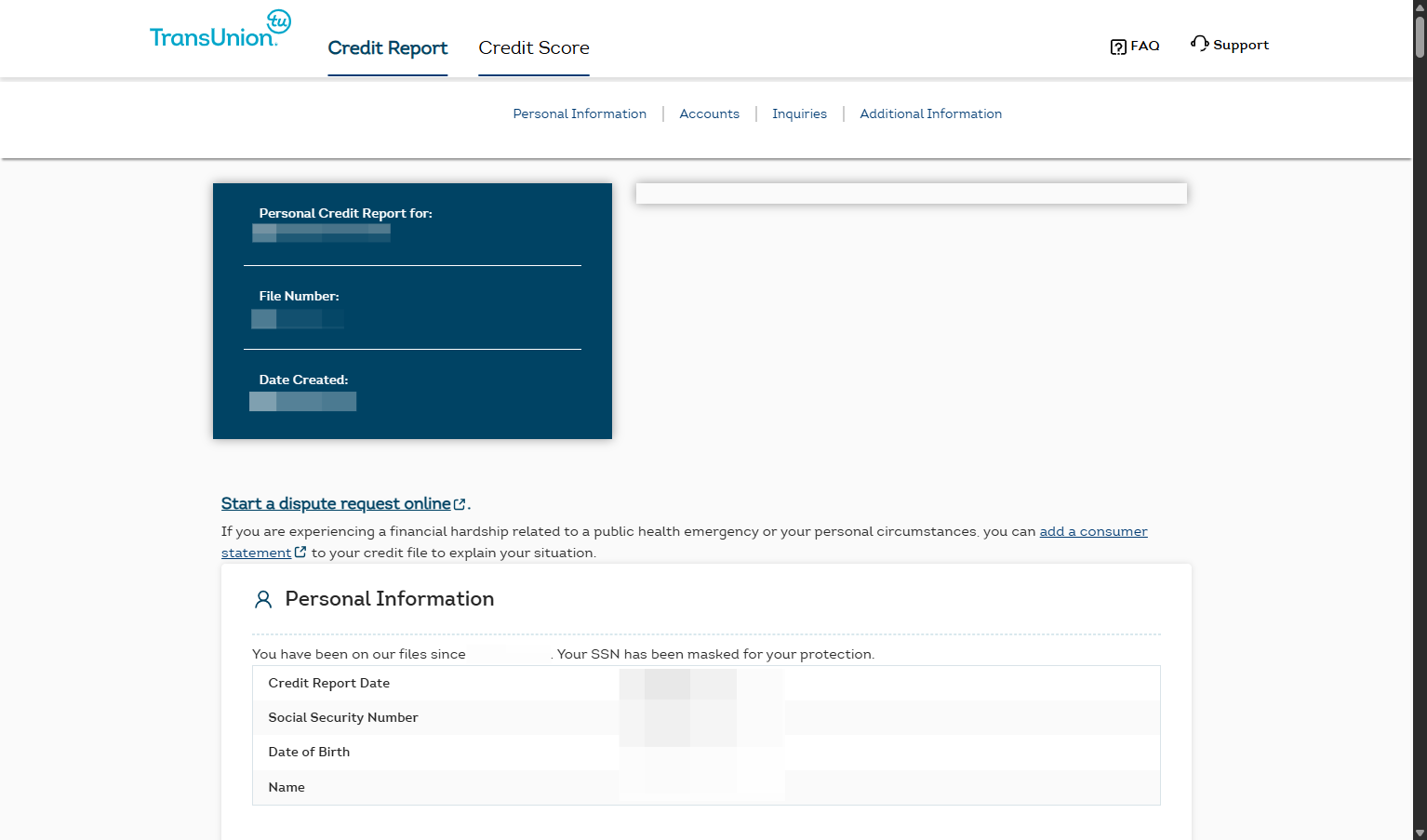The image size is (1427, 840).
Task: Click the TransUnion logo
Action: 220,29
